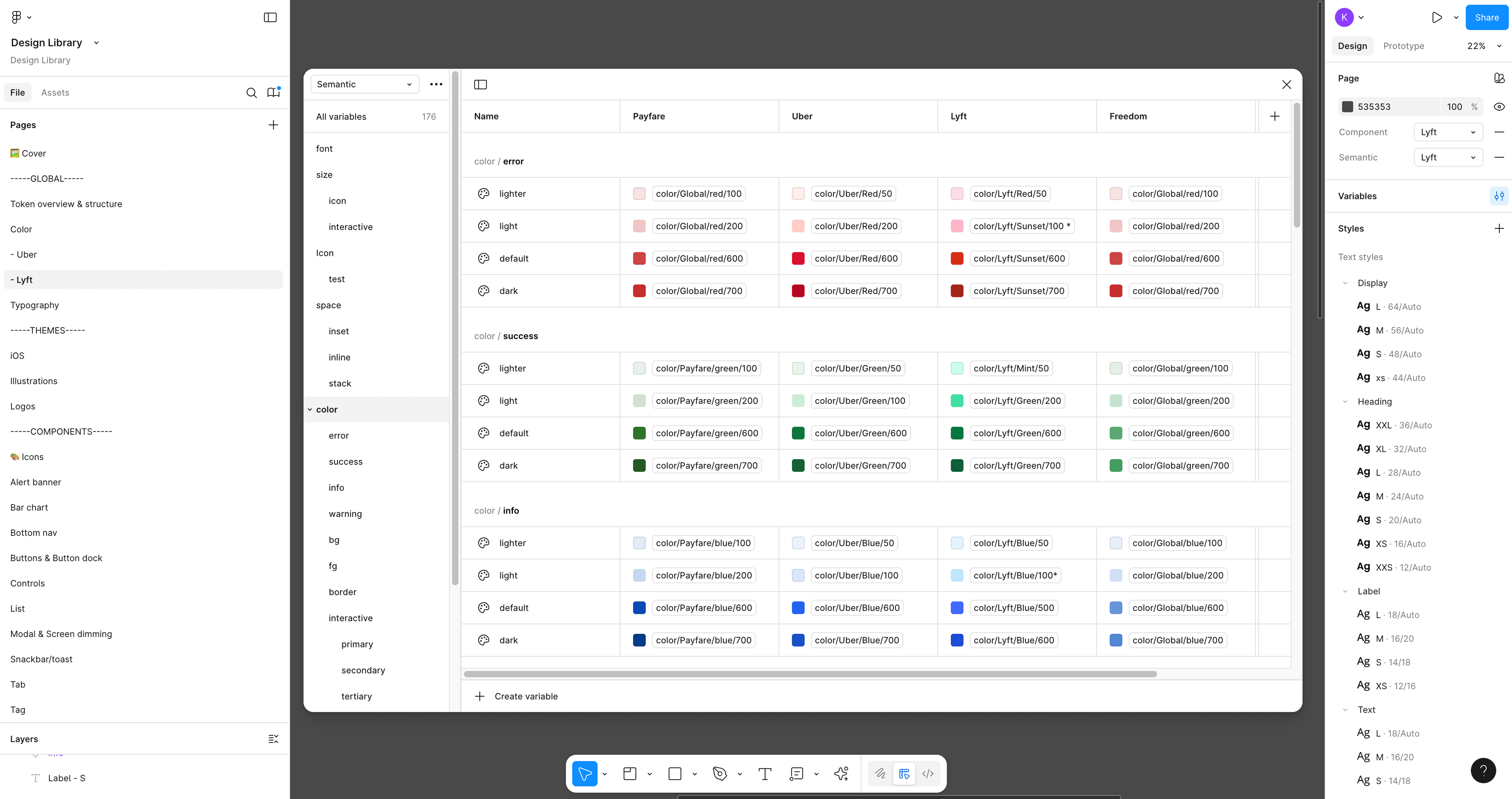Click the Share button

click(1486, 18)
